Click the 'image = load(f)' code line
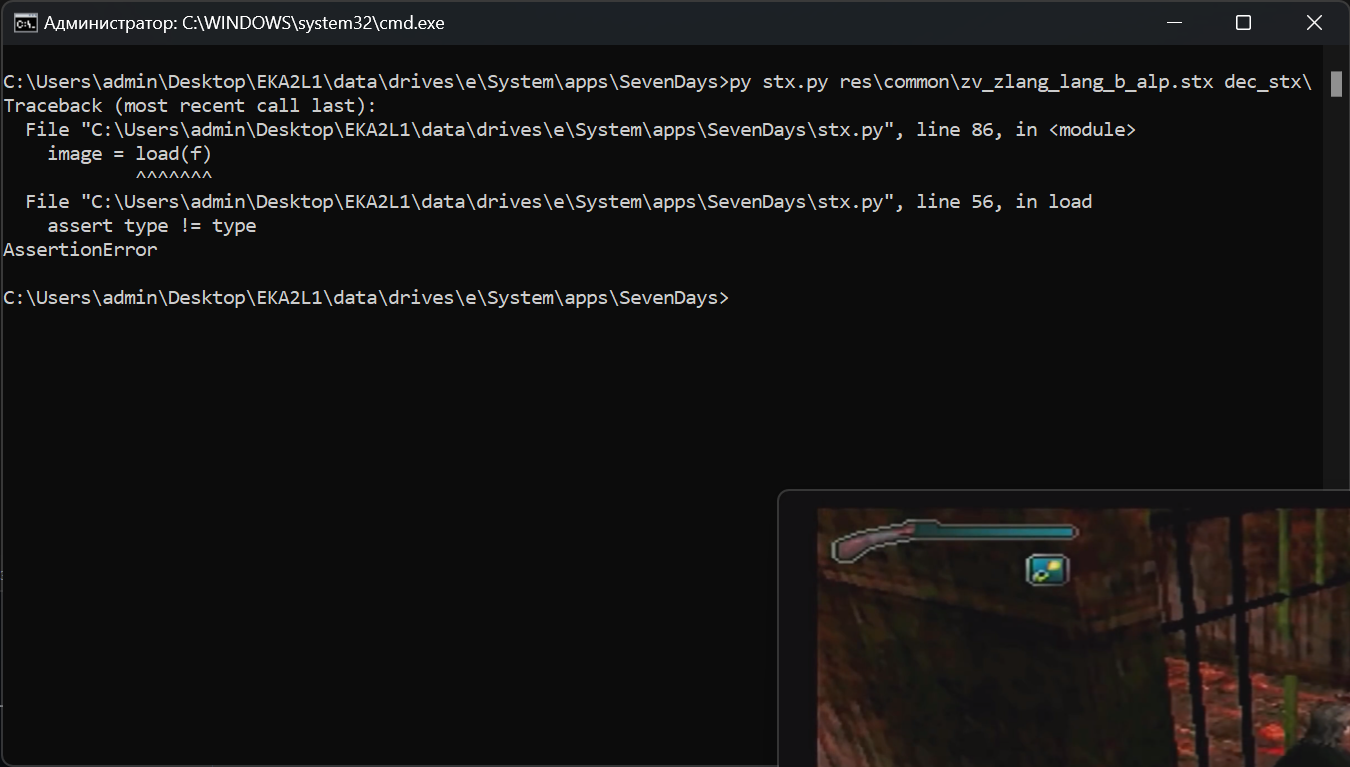The height and width of the screenshot is (767, 1350). tap(128, 153)
